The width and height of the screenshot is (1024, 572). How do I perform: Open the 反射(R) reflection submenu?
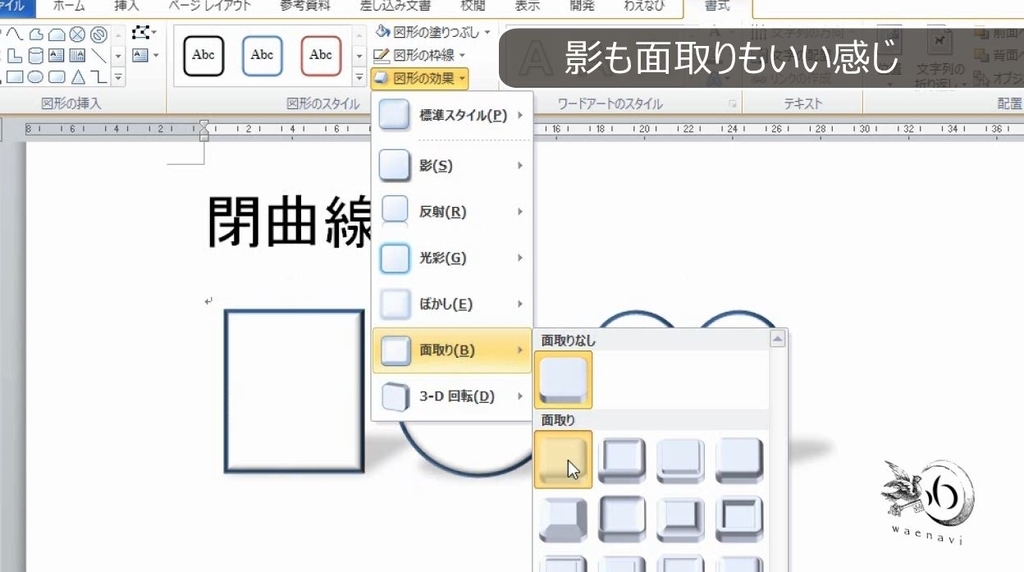451,212
